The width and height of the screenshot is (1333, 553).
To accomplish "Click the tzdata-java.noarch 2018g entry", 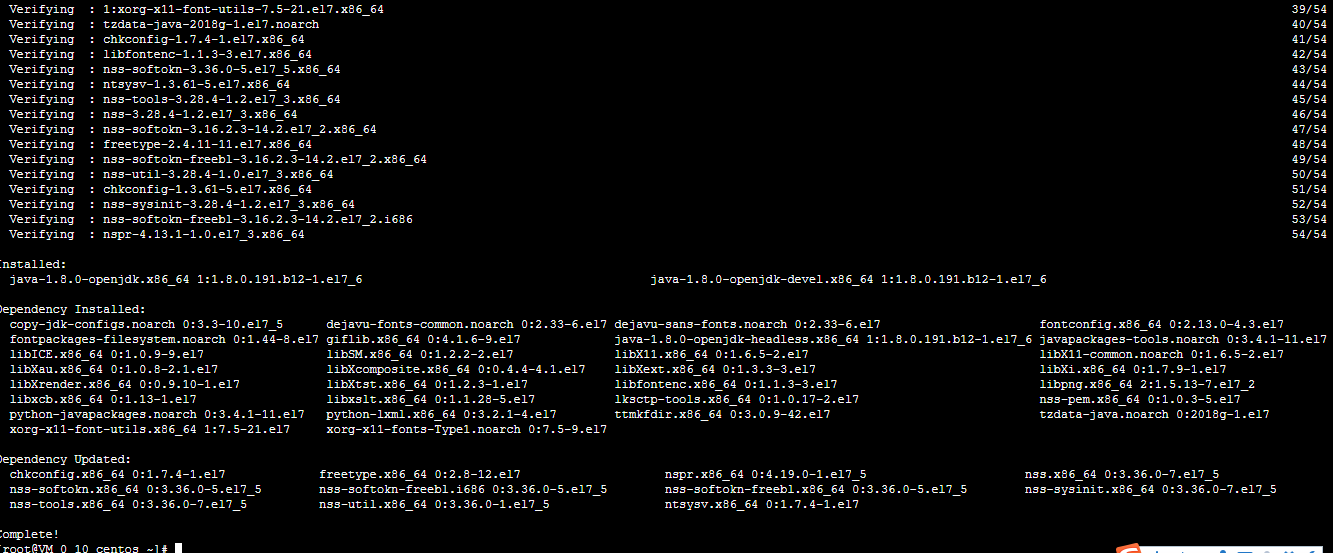I will pos(1154,414).
